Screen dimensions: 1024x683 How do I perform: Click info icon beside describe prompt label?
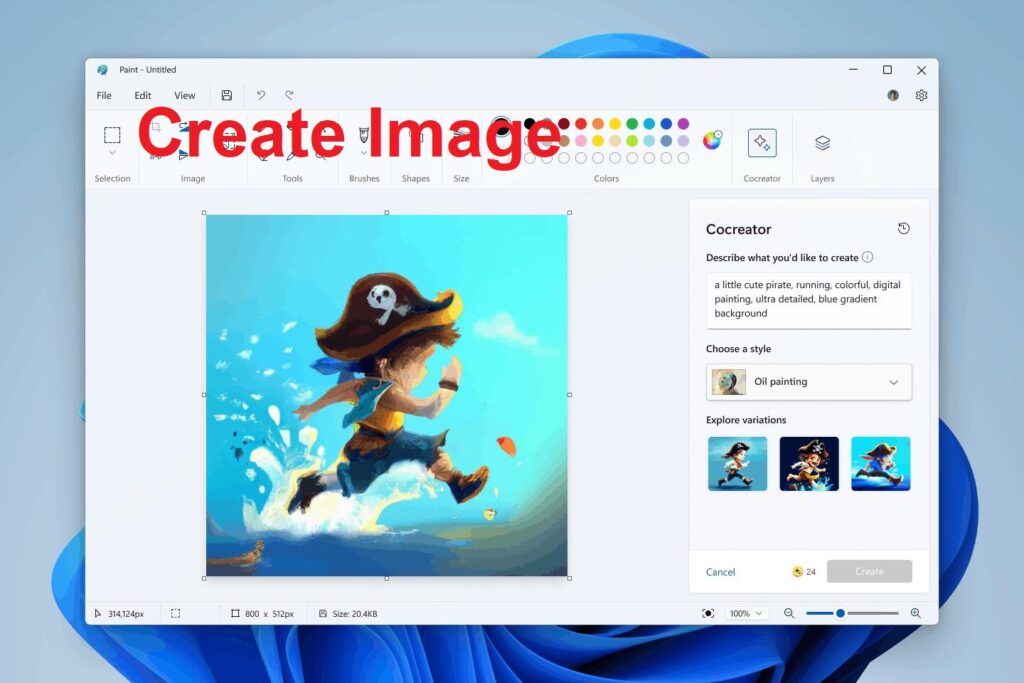(x=867, y=257)
